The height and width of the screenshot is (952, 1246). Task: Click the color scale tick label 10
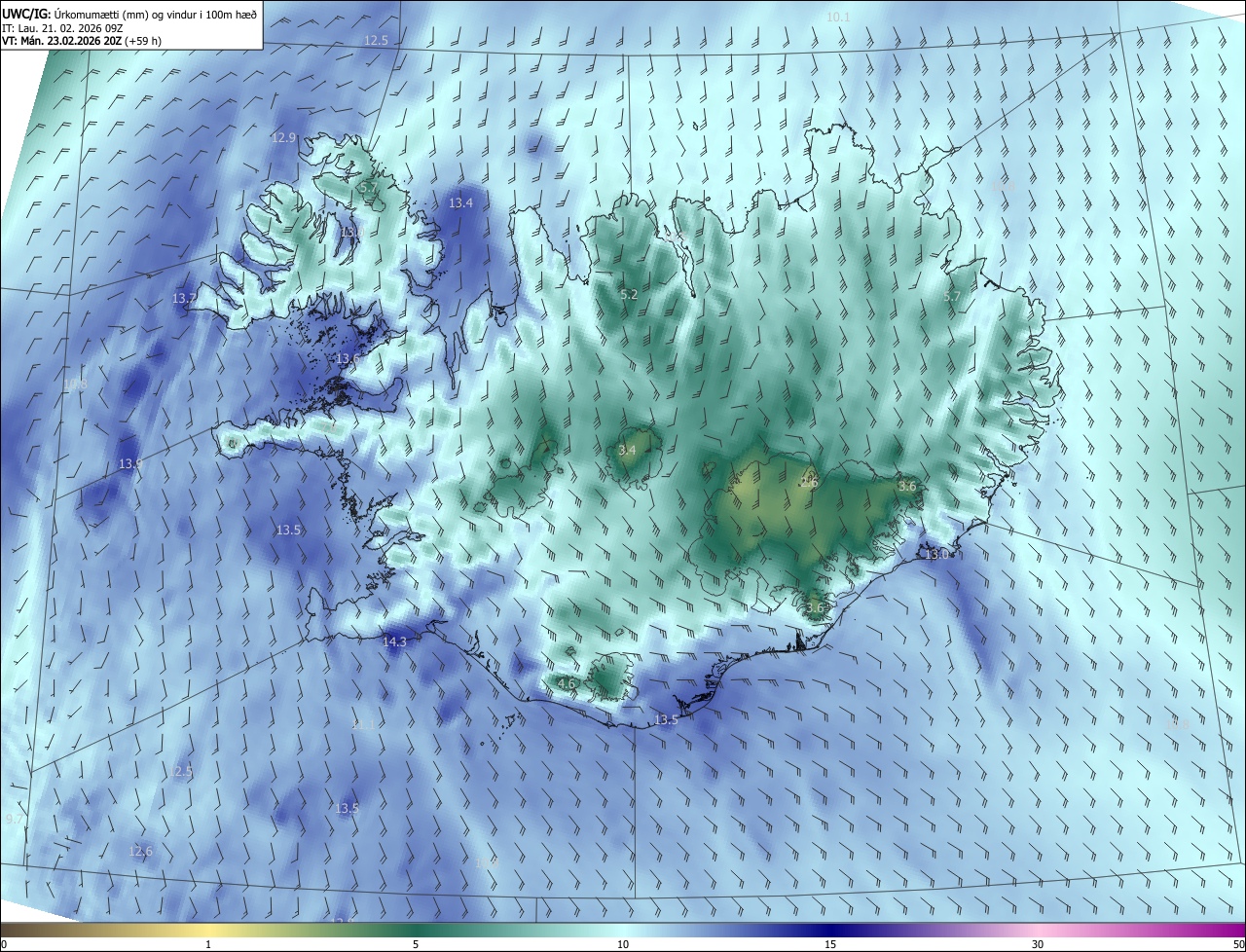point(623,944)
